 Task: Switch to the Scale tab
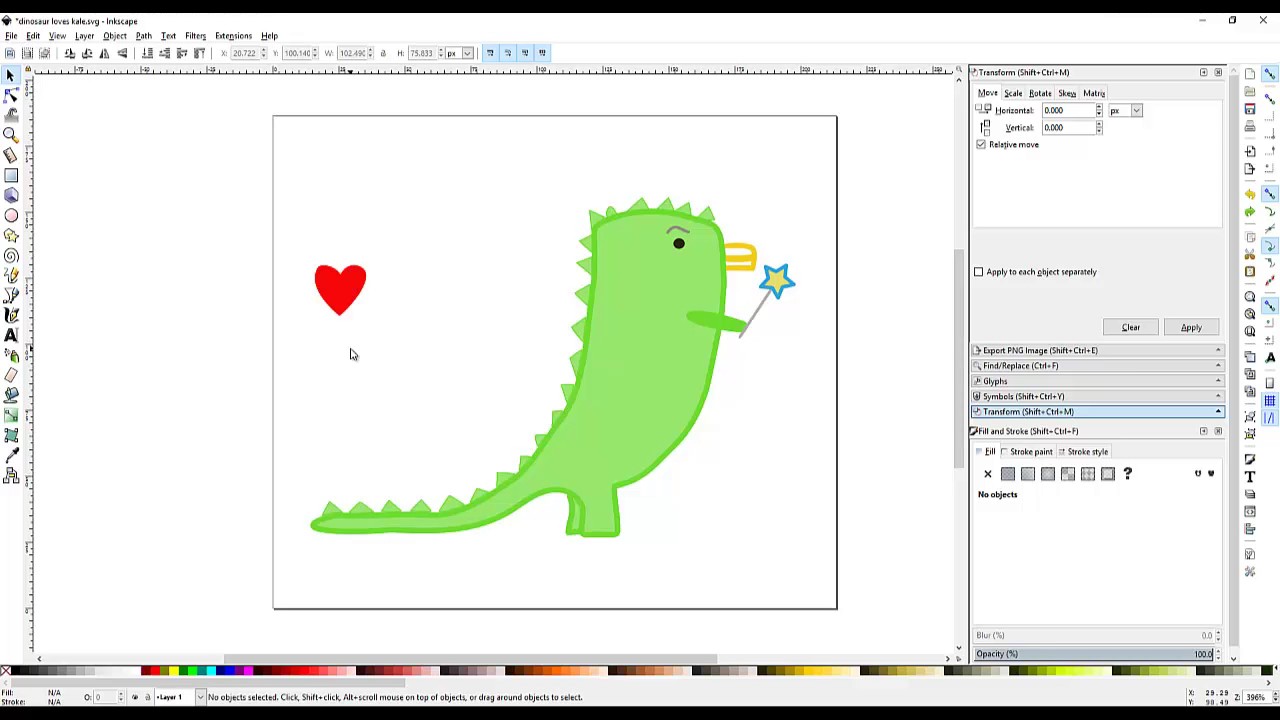(1013, 93)
